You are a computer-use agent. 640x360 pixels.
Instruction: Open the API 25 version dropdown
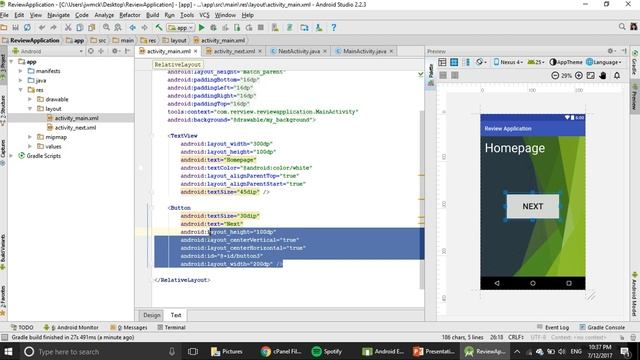pos(536,62)
